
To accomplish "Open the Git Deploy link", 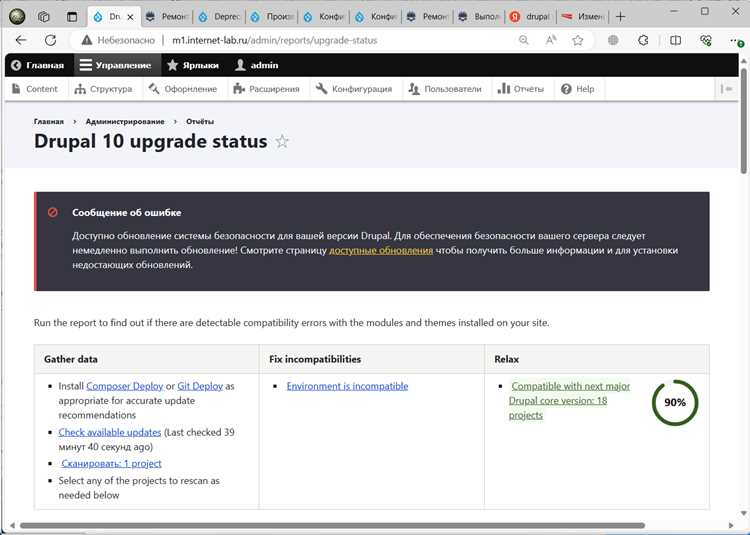I will pyautogui.click(x=200, y=386).
